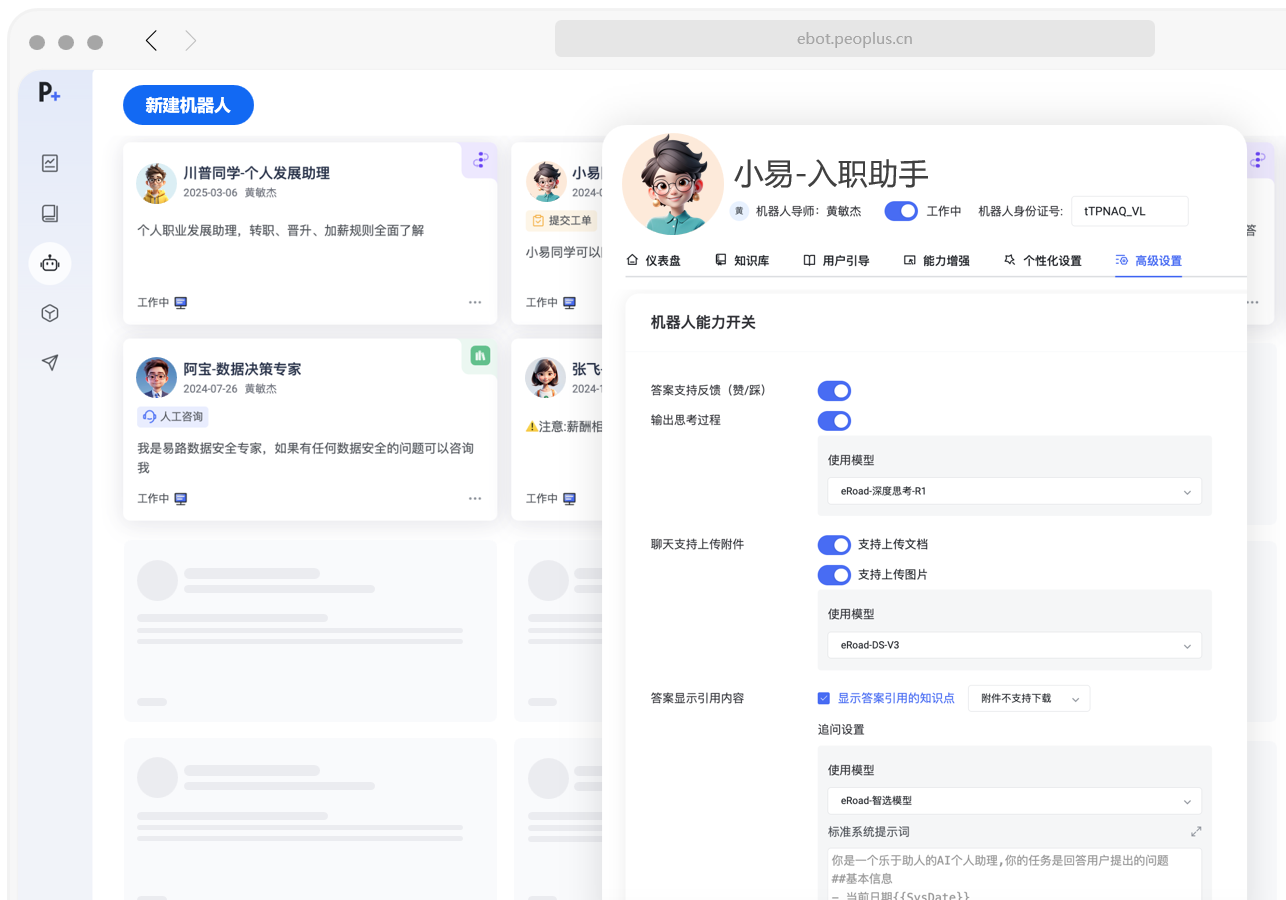Image resolution: width=1286 pixels, height=900 pixels.
Task: Toggle 答案支持反馈 switch off
Action: [x=834, y=391]
